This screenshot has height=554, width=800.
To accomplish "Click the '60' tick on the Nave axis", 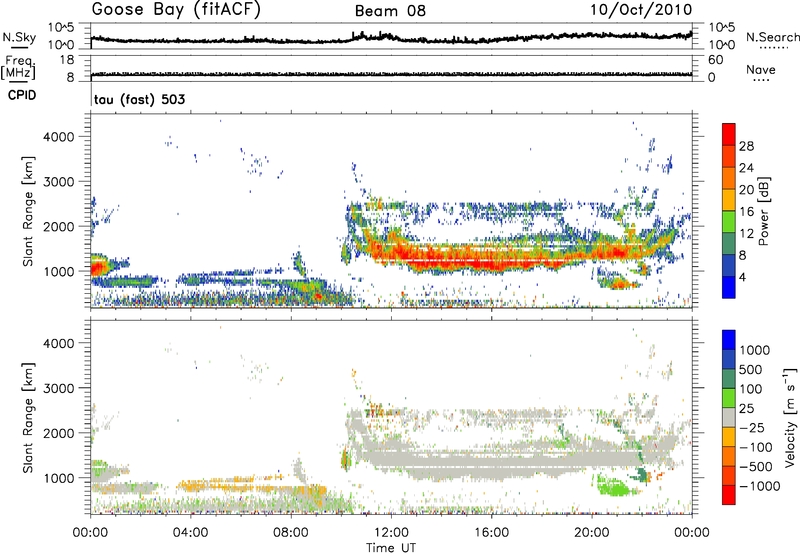I will 715,60.
